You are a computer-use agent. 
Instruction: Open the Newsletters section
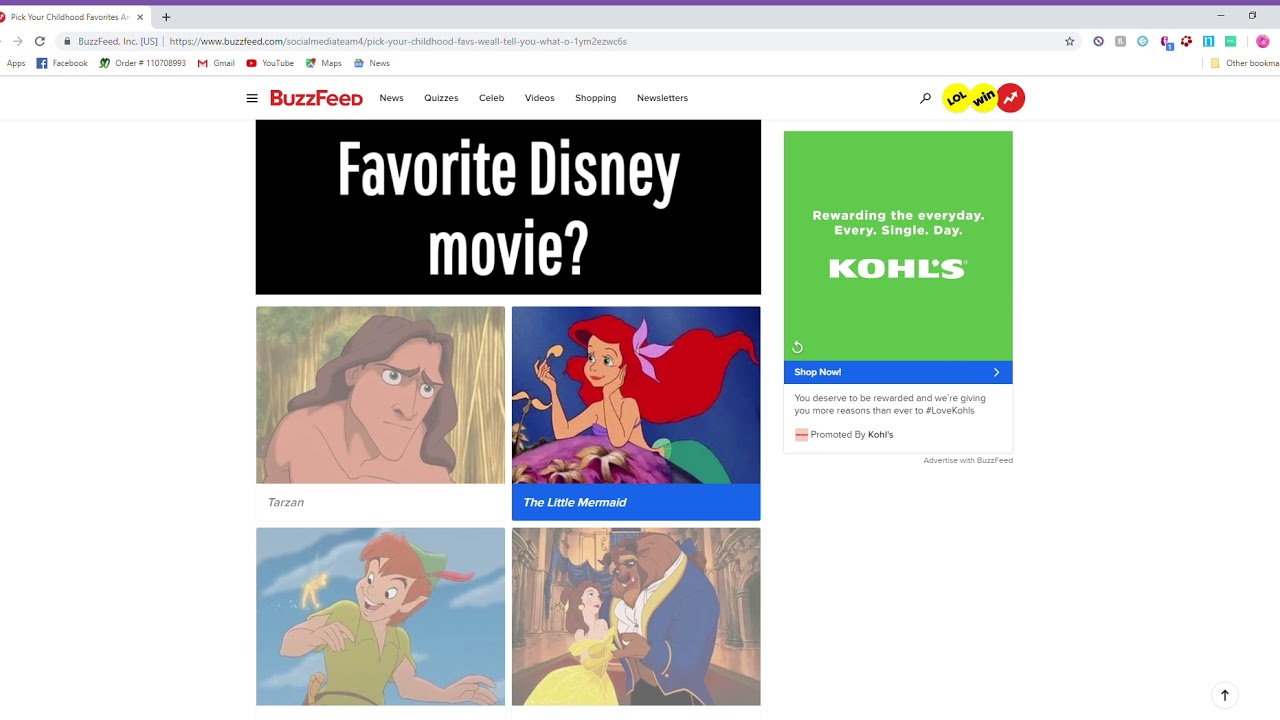(662, 98)
